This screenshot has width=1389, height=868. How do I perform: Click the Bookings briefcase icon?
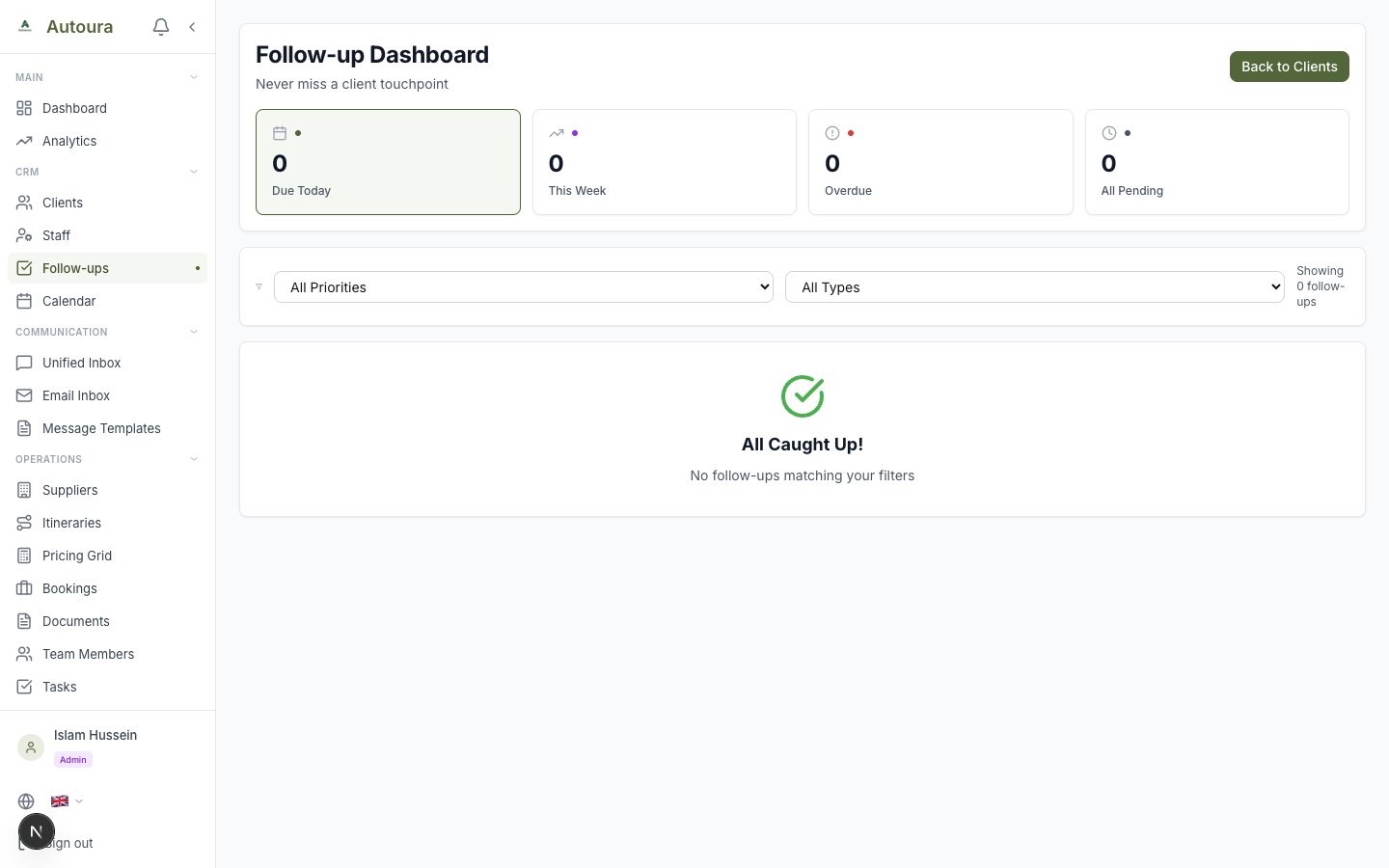[24, 588]
